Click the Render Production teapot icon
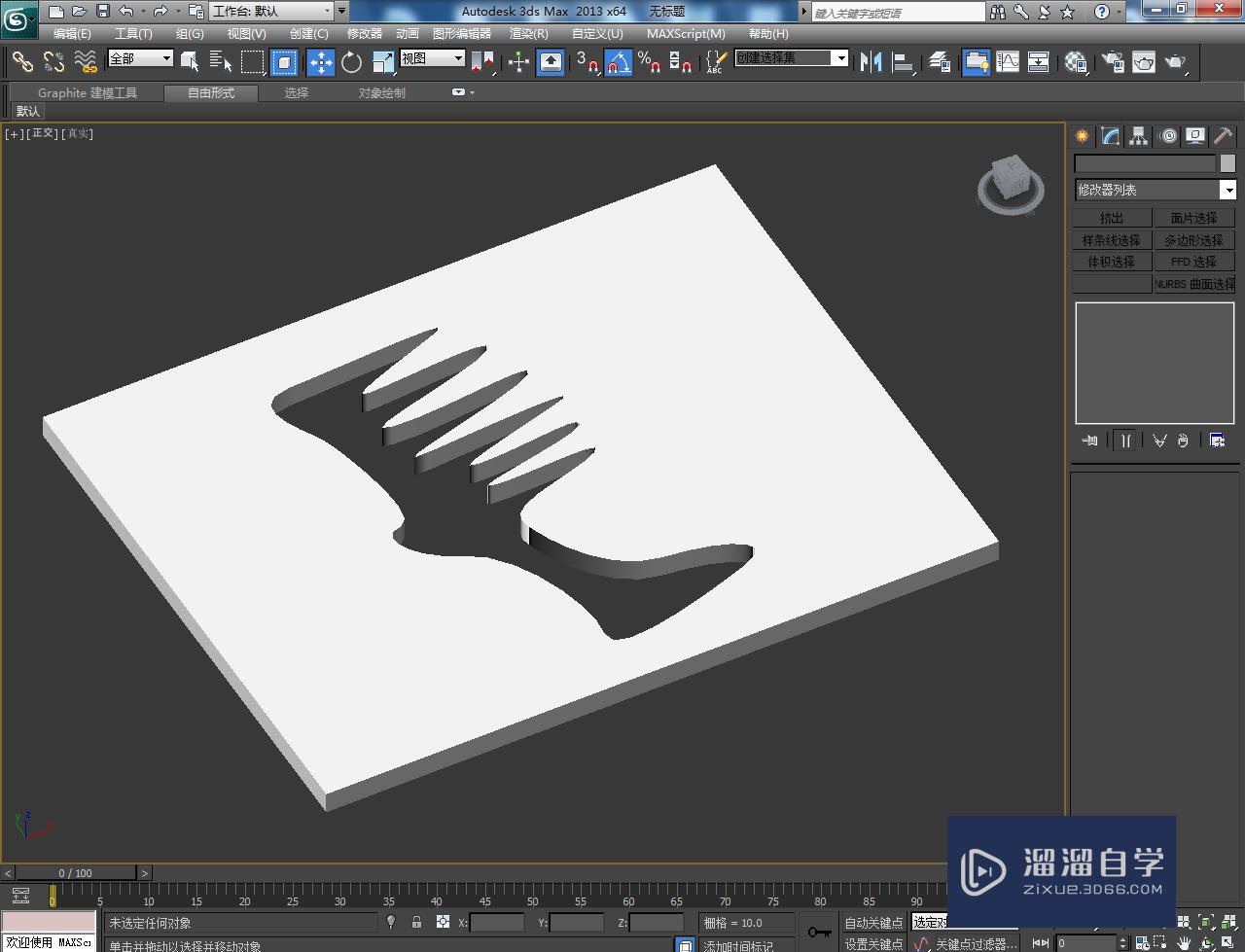Viewport: 1245px width, 952px height. click(x=1176, y=62)
